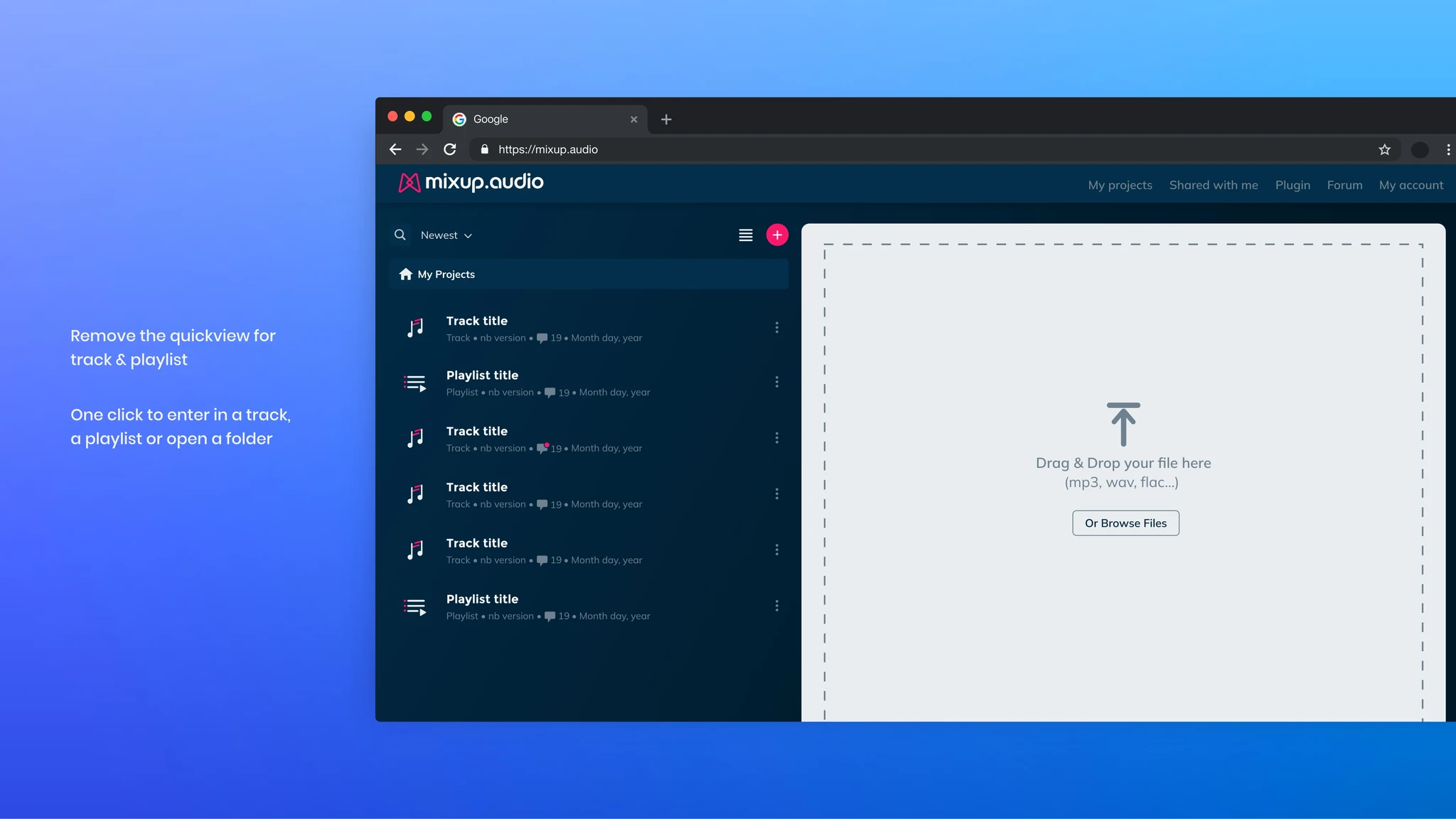Open My account
Screen dimensions: 1456x819
point(1411,185)
